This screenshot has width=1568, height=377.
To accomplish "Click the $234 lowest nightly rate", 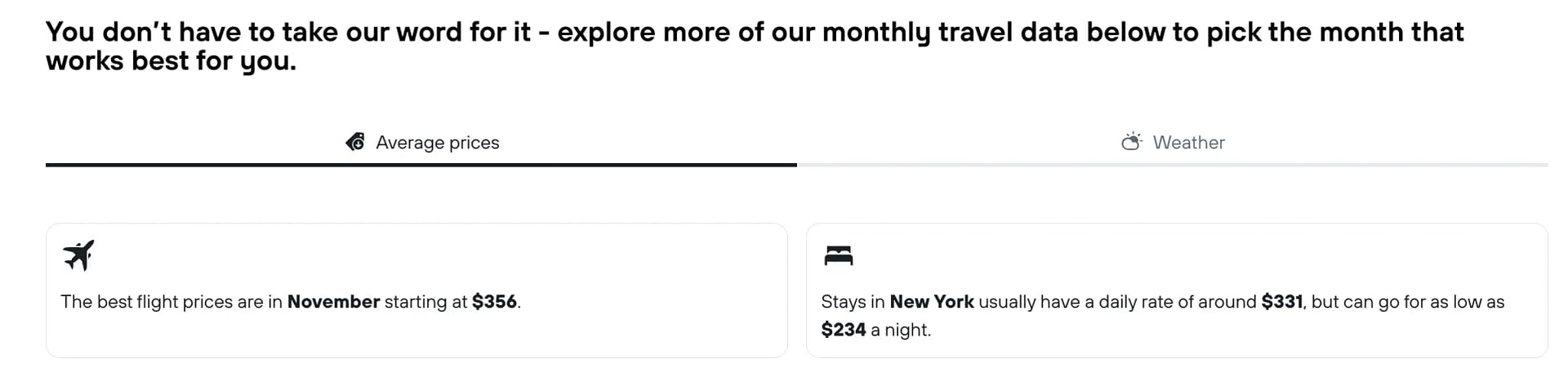I will 844,330.
